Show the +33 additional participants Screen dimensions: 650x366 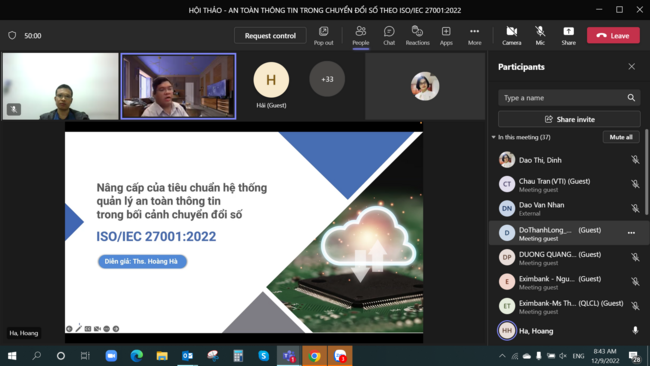click(327, 79)
